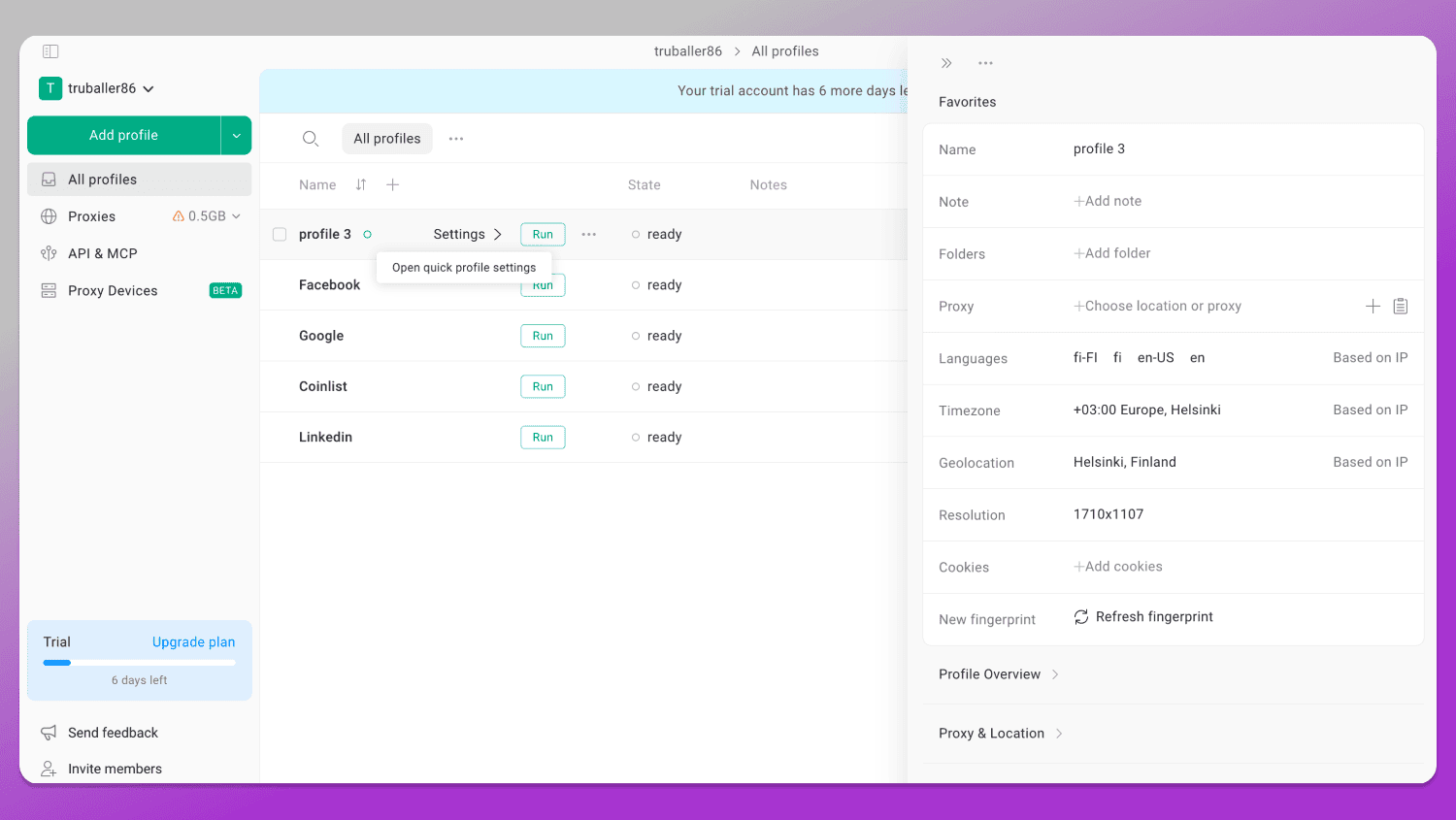Select the All profiles tab chip
This screenshot has width=1456, height=820.
387,139
